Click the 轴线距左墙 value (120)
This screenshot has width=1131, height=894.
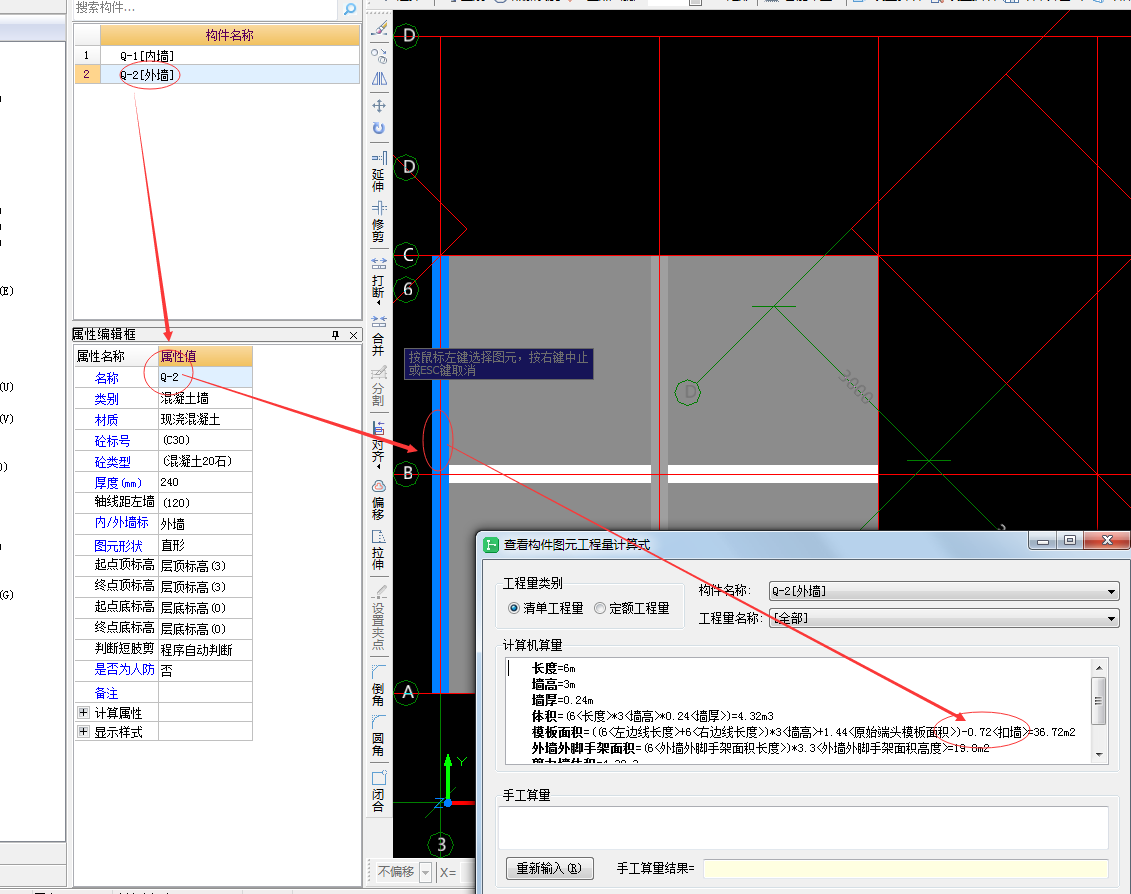[x=205, y=503]
